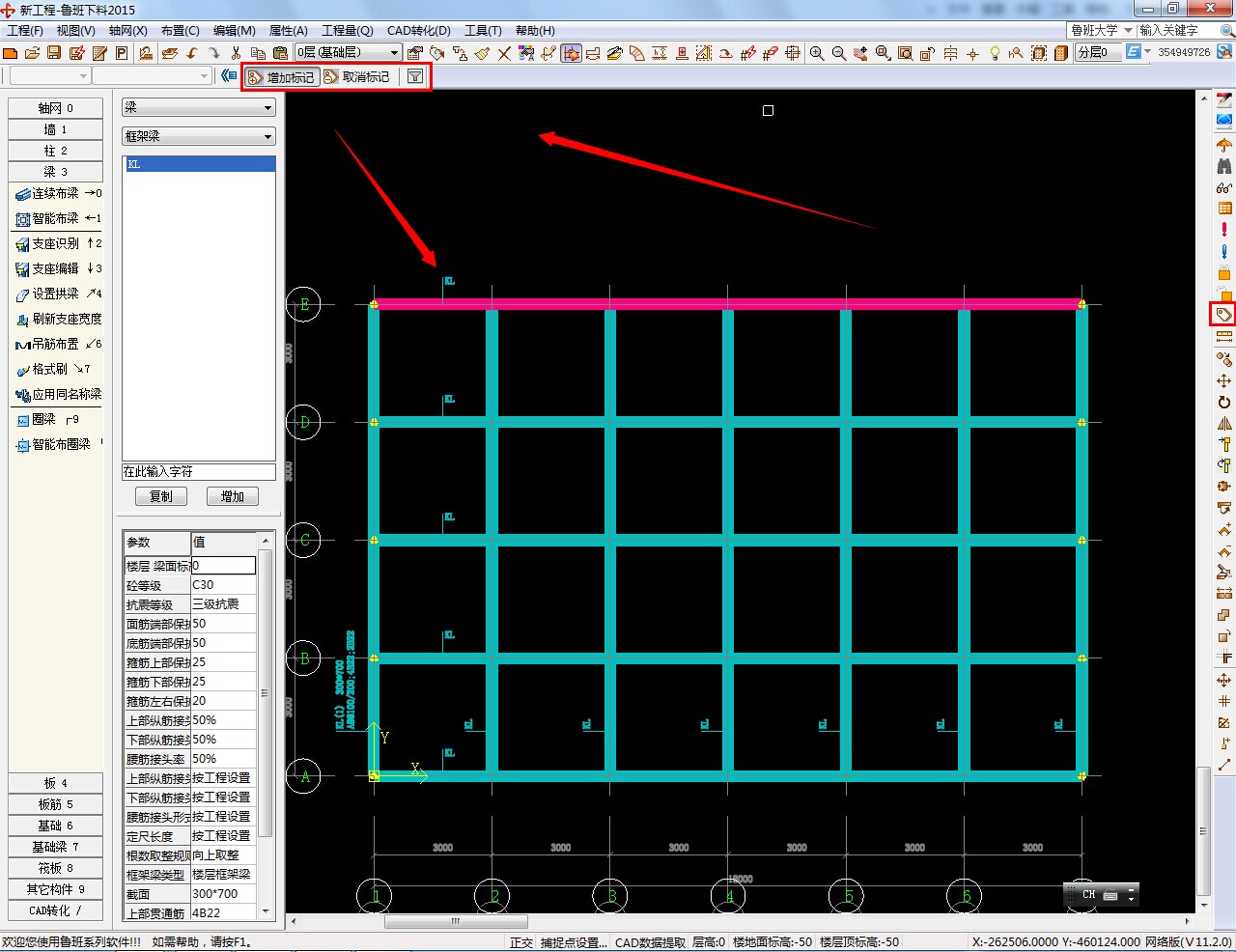Click the zoom out magnifier
Viewport: 1236px width, 952px height.
pyautogui.click(x=839, y=53)
